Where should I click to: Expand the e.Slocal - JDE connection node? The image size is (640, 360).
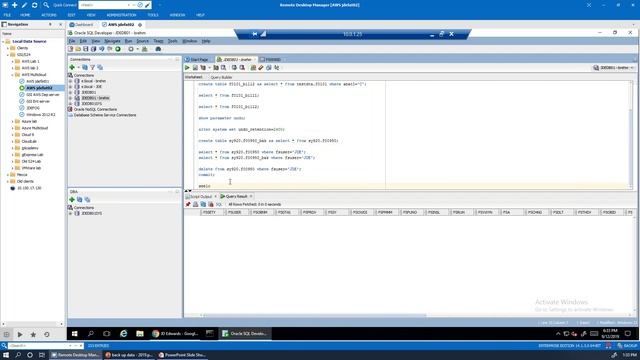point(71,87)
